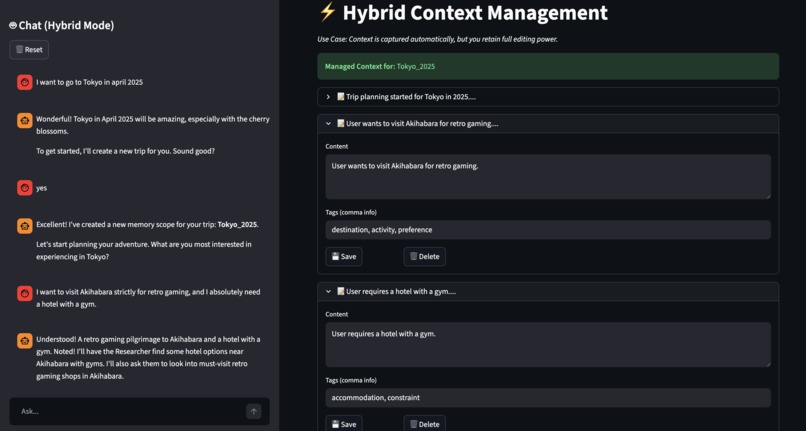Click the 'Use Case: Context is captured' subtitle
The image size is (806, 431).
pos(437,39)
